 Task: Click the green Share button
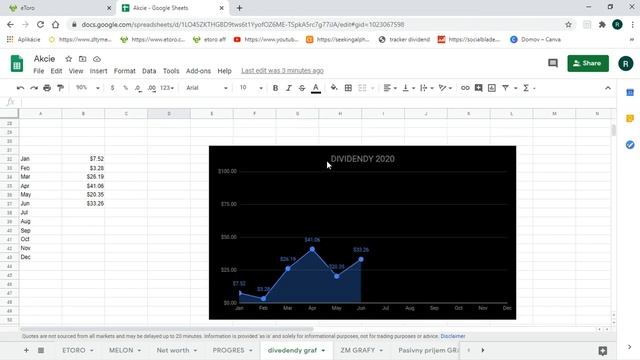click(x=588, y=63)
